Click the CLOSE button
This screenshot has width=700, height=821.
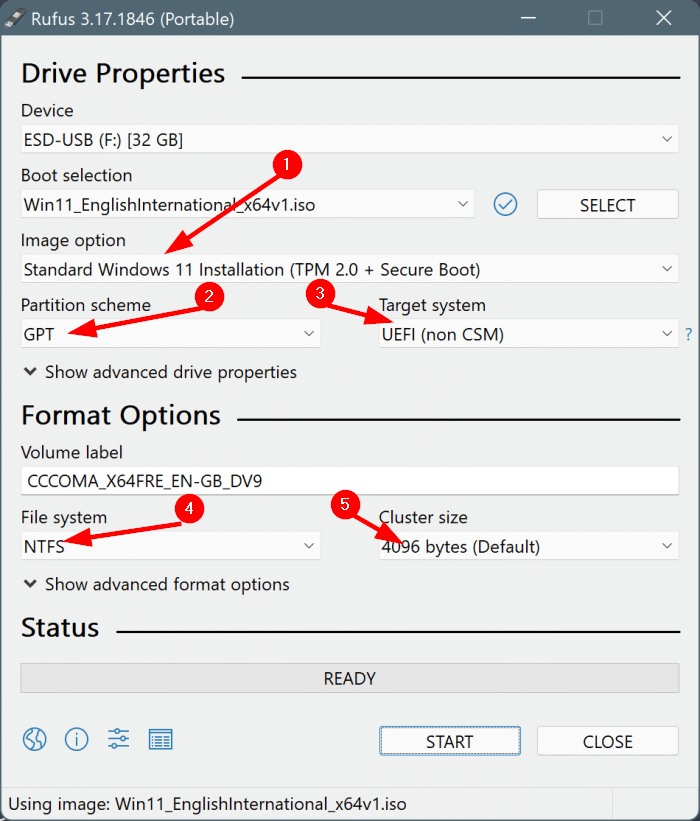tap(608, 741)
